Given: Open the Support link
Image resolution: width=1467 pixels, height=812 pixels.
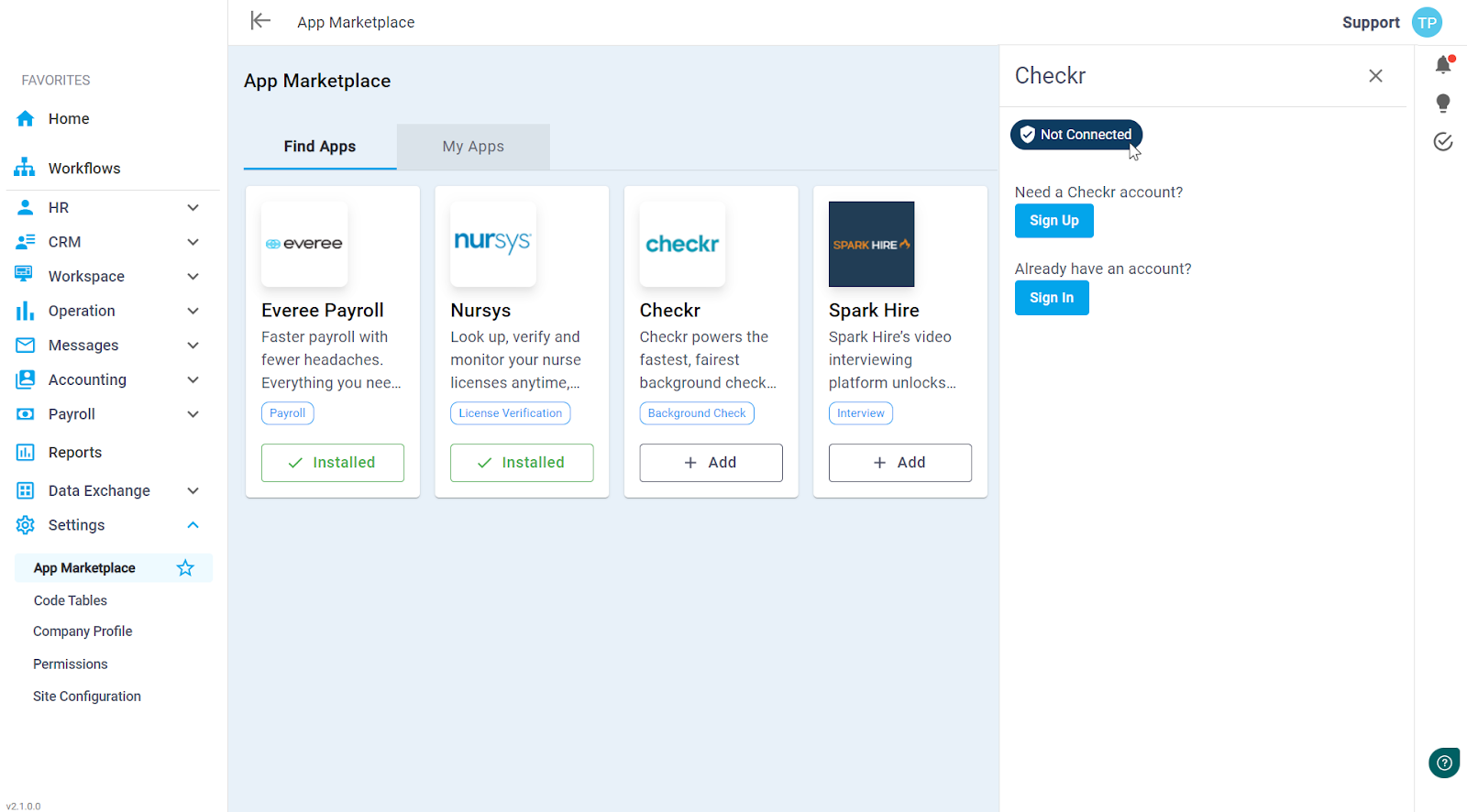Looking at the screenshot, I should point(1371,22).
